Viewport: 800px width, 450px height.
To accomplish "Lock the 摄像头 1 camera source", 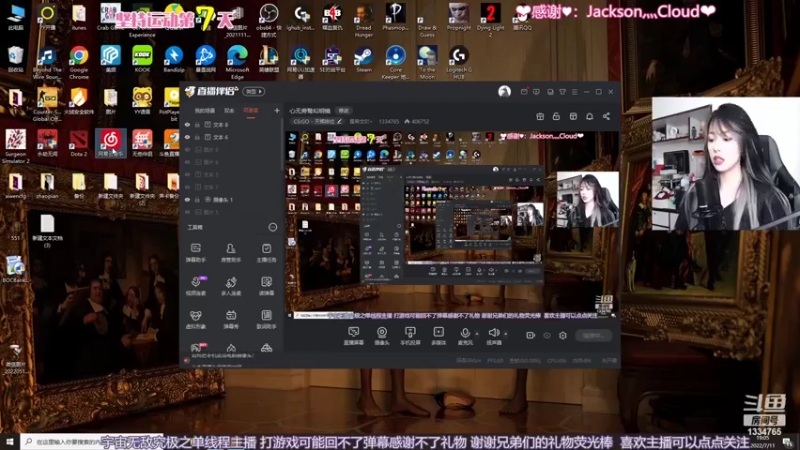I will pyautogui.click(x=197, y=199).
